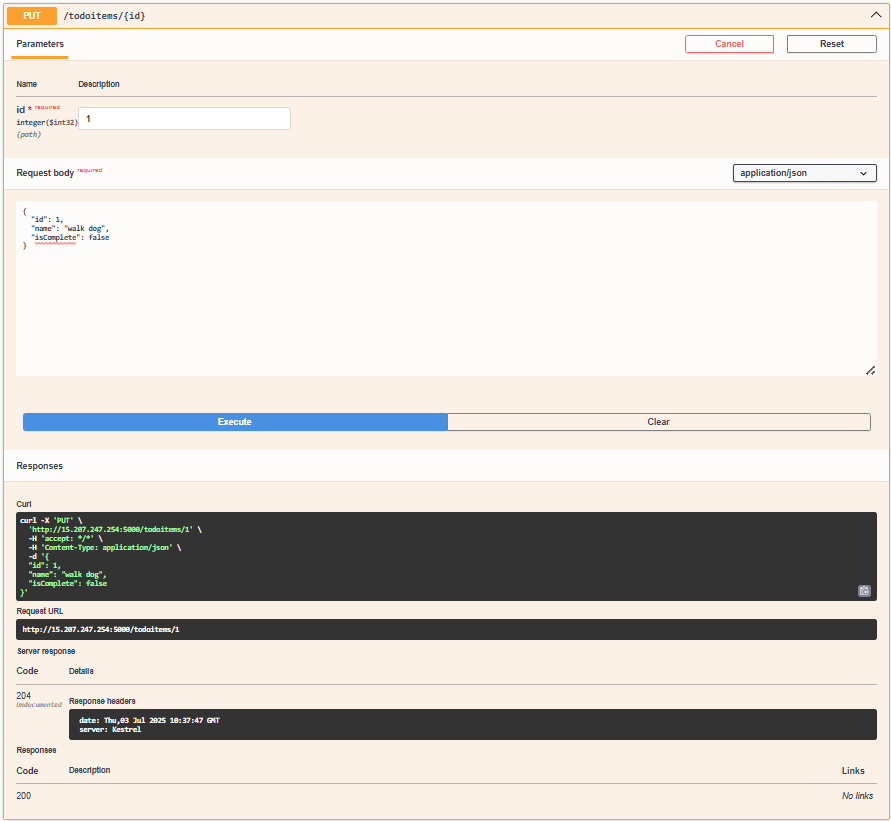The image size is (891, 821).
Task: Click the Undocumented label under 204
Action: coord(39,705)
